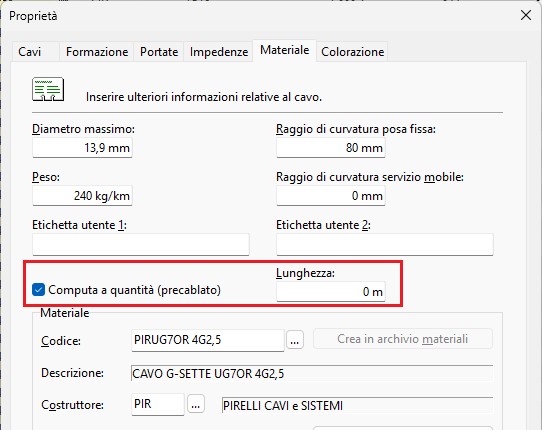Click Etichetta utente 1 text box
The width and height of the screenshot is (542, 430).
tap(141, 244)
